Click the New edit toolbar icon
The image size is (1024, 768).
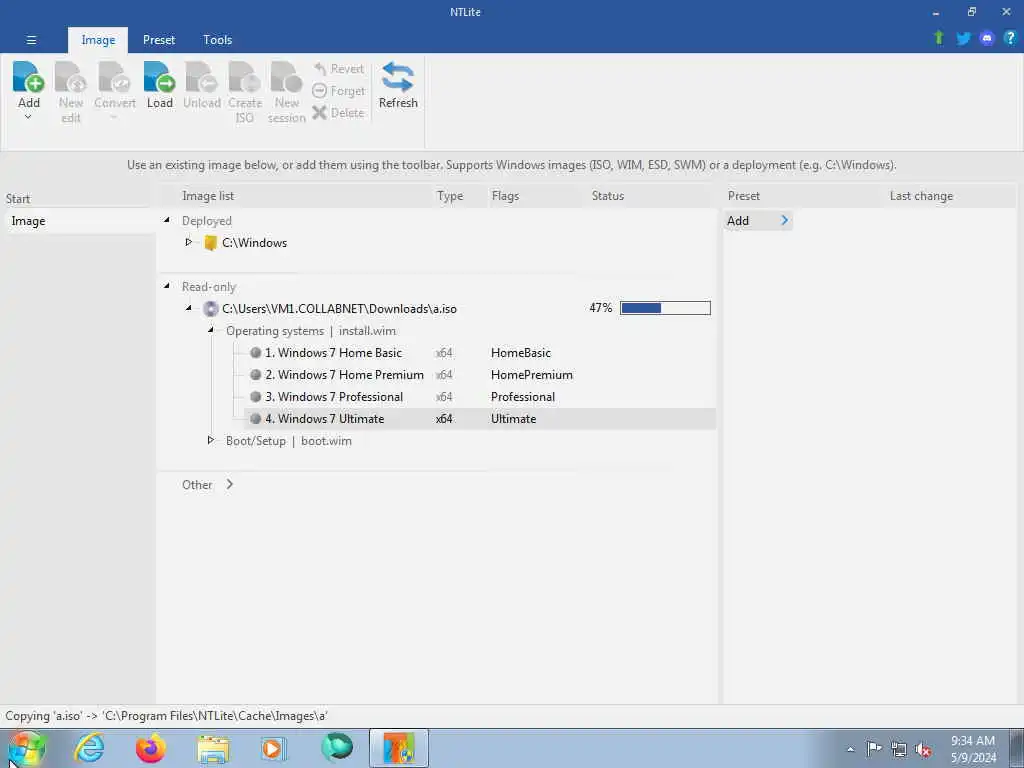[71, 78]
